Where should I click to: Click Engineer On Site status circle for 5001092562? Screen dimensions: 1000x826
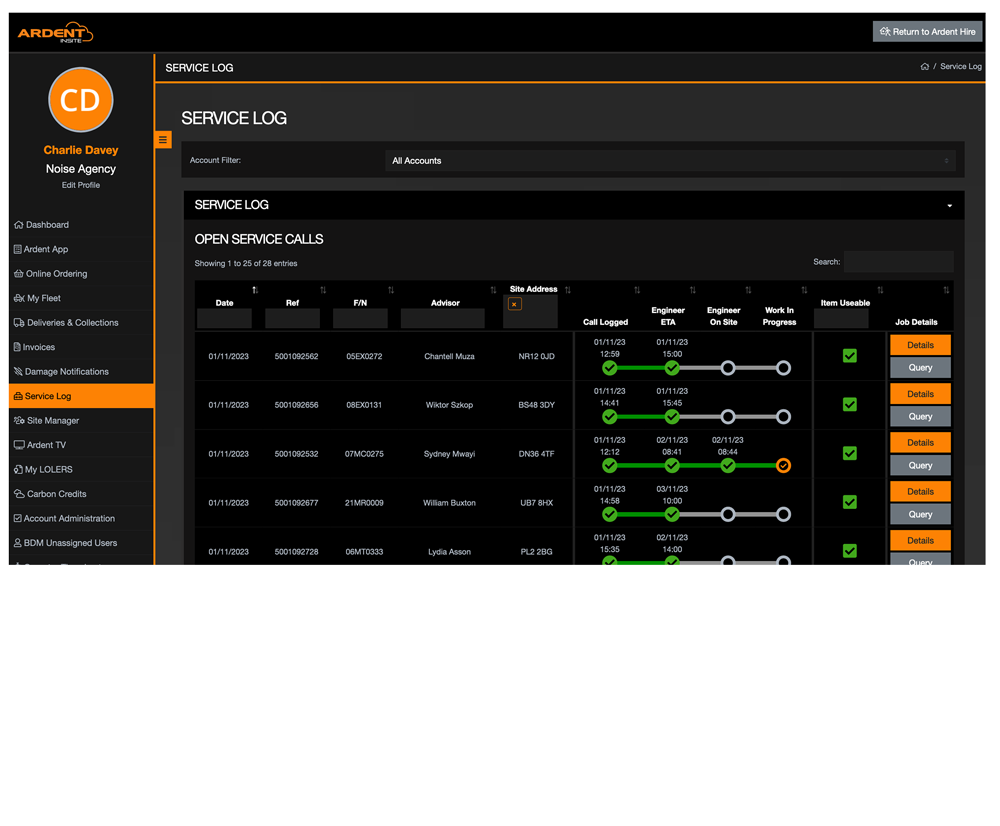pos(728,368)
